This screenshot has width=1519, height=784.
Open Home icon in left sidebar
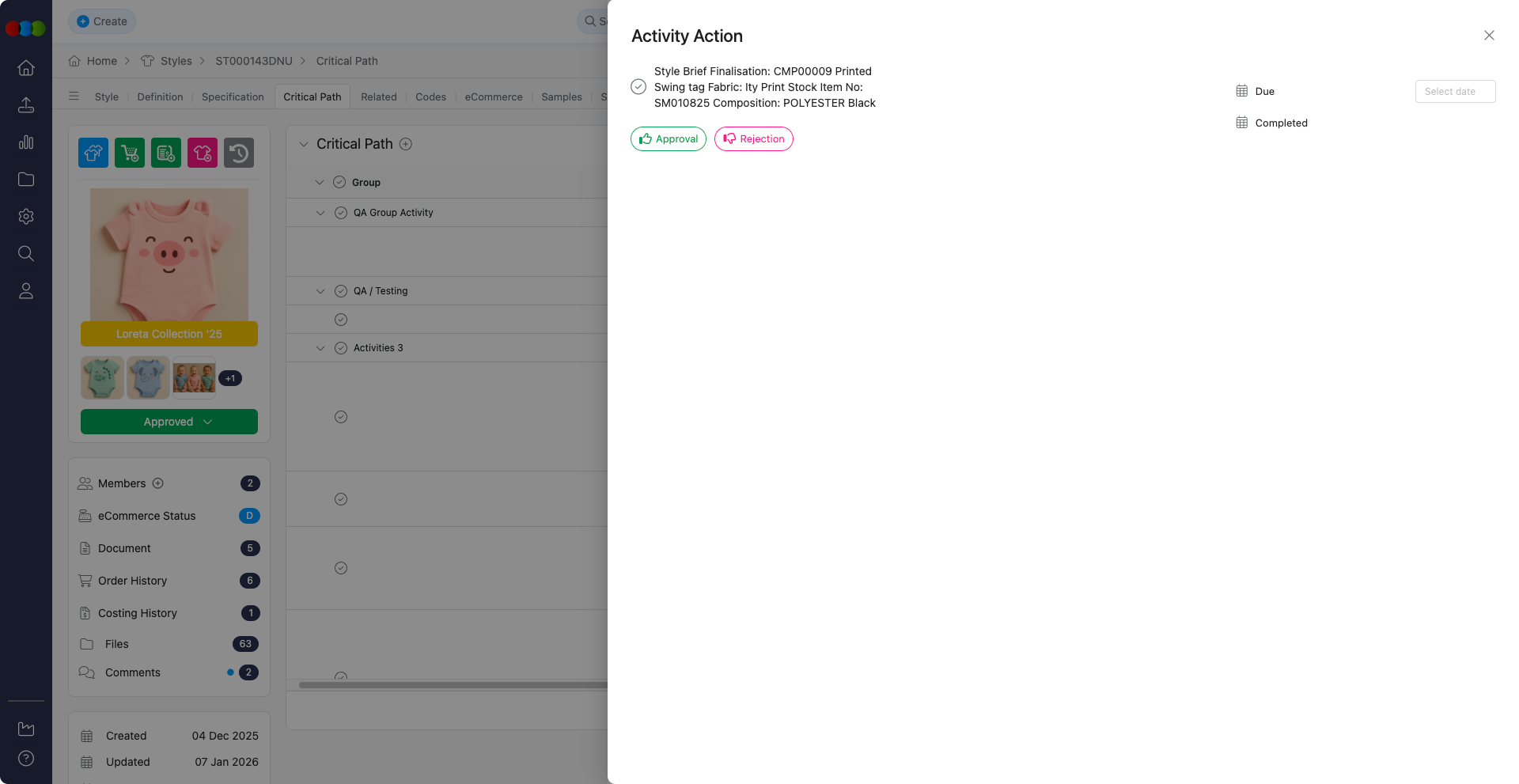[26, 68]
